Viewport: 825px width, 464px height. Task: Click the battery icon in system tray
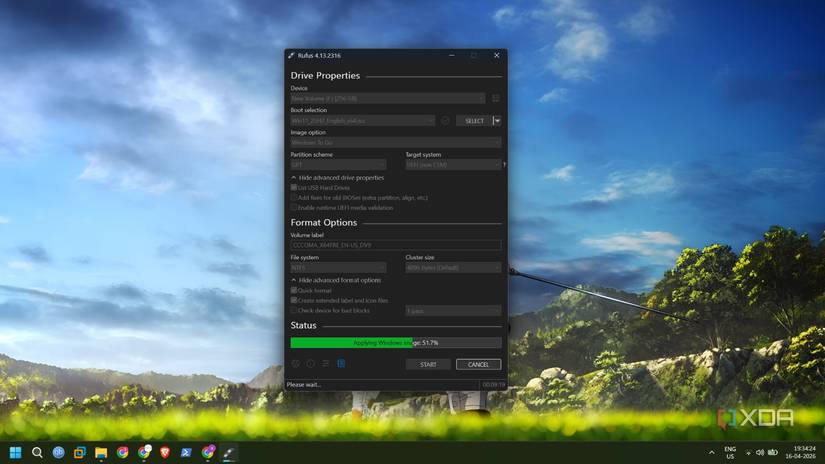pos(772,452)
